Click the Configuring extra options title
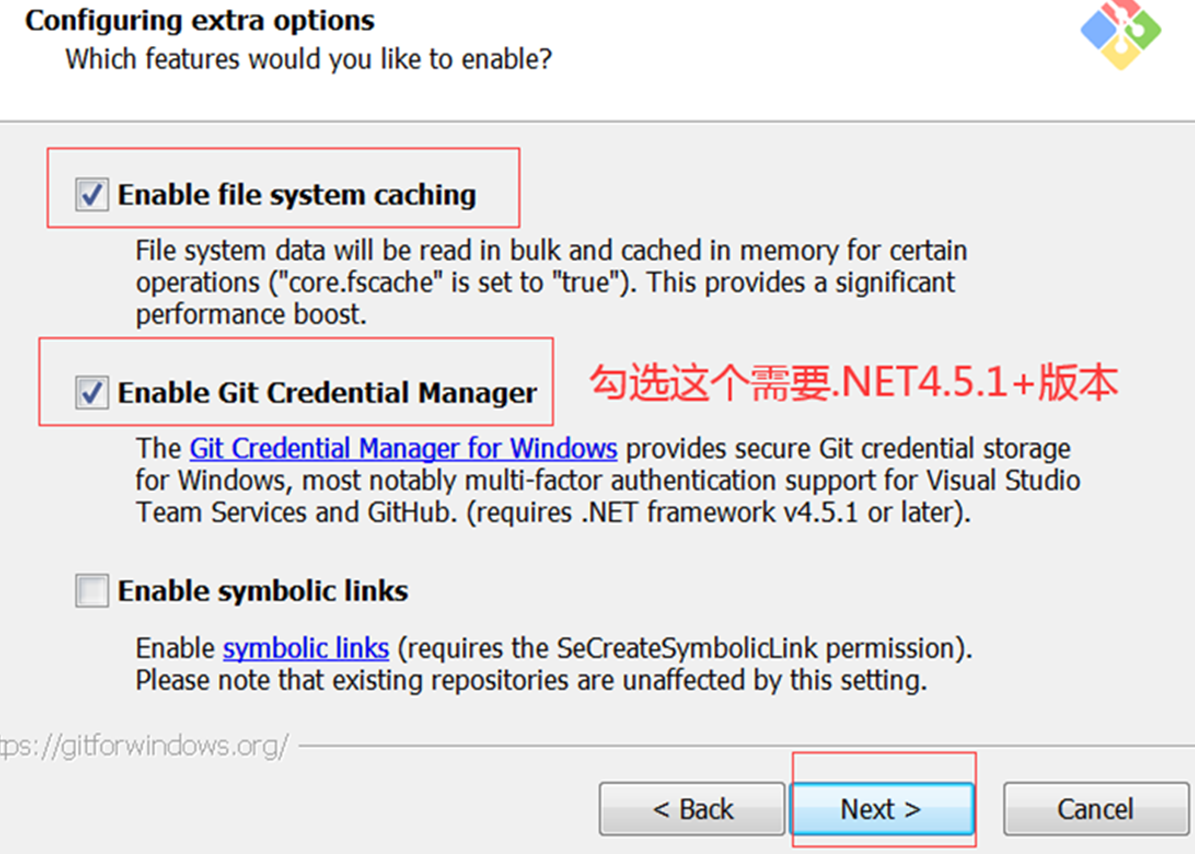The height and width of the screenshot is (854, 1195). click(200, 20)
